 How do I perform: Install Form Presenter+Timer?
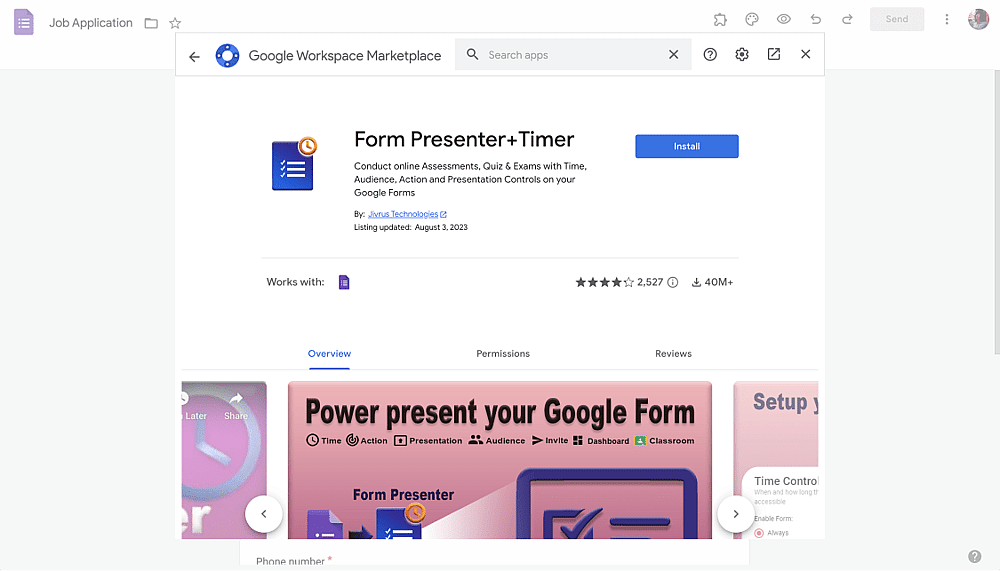point(687,146)
